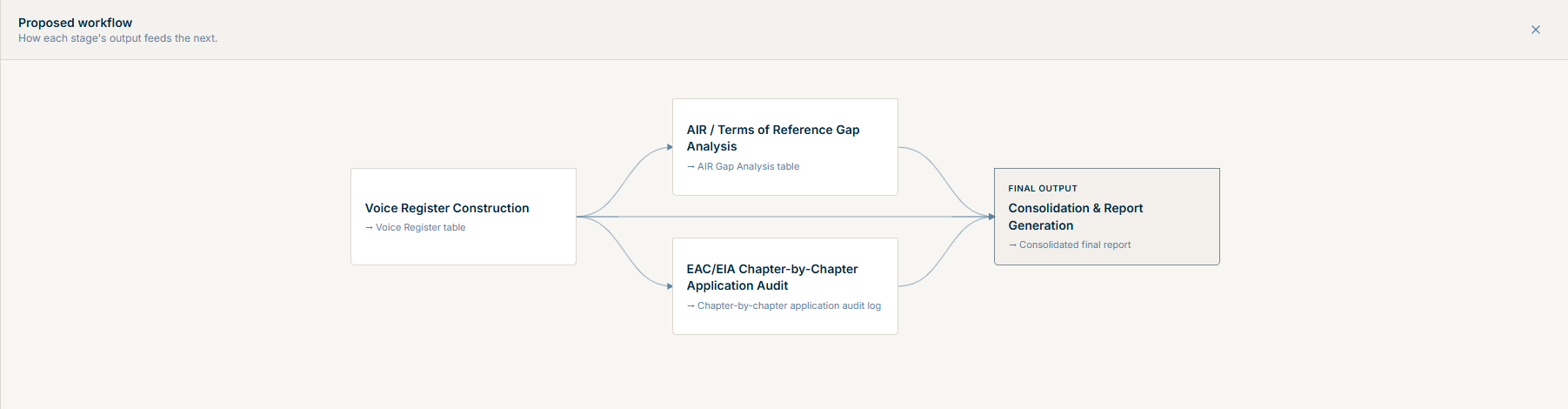Click the subtitle about each stage's output
This screenshot has width=1568, height=409.
click(x=118, y=38)
